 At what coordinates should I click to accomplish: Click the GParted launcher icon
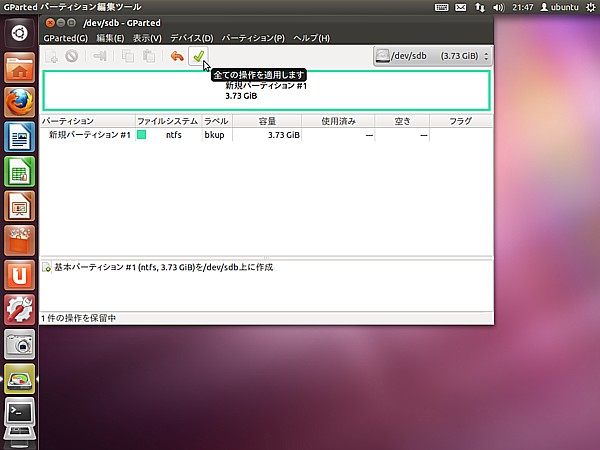pos(19,378)
